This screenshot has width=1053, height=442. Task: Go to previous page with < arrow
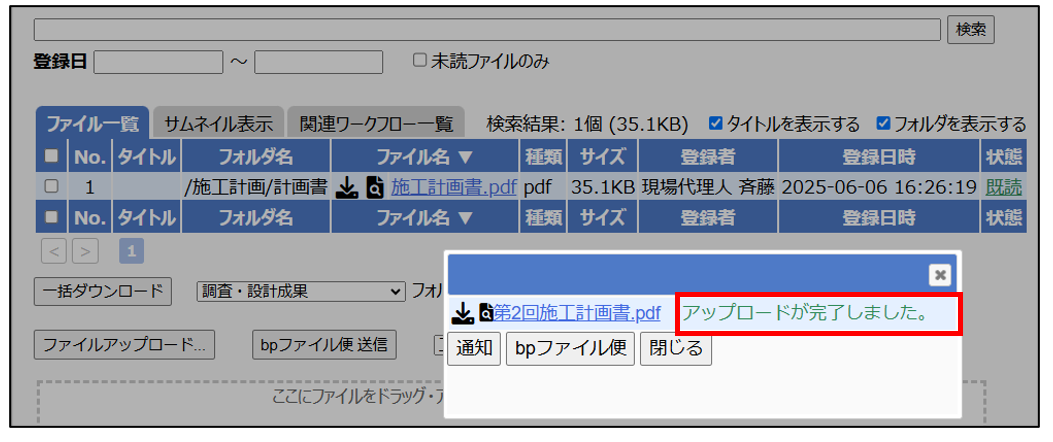point(54,250)
